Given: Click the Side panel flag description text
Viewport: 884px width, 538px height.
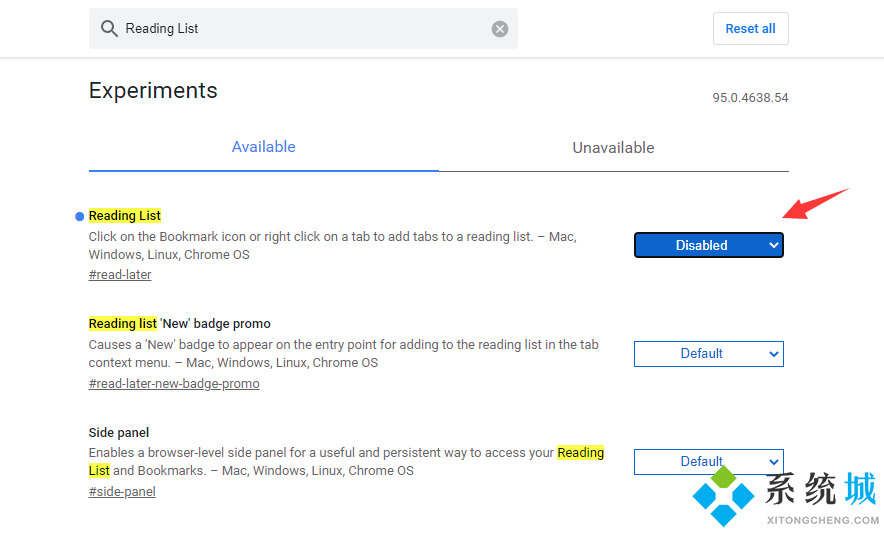Looking at the screenshot, I should coord(320,453).
